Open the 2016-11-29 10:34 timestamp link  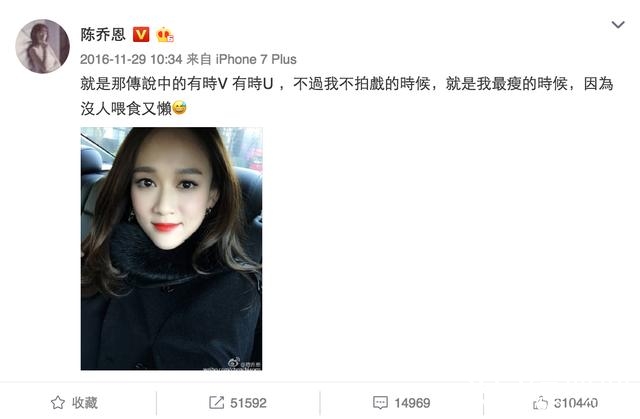click(x=131, y=60)
